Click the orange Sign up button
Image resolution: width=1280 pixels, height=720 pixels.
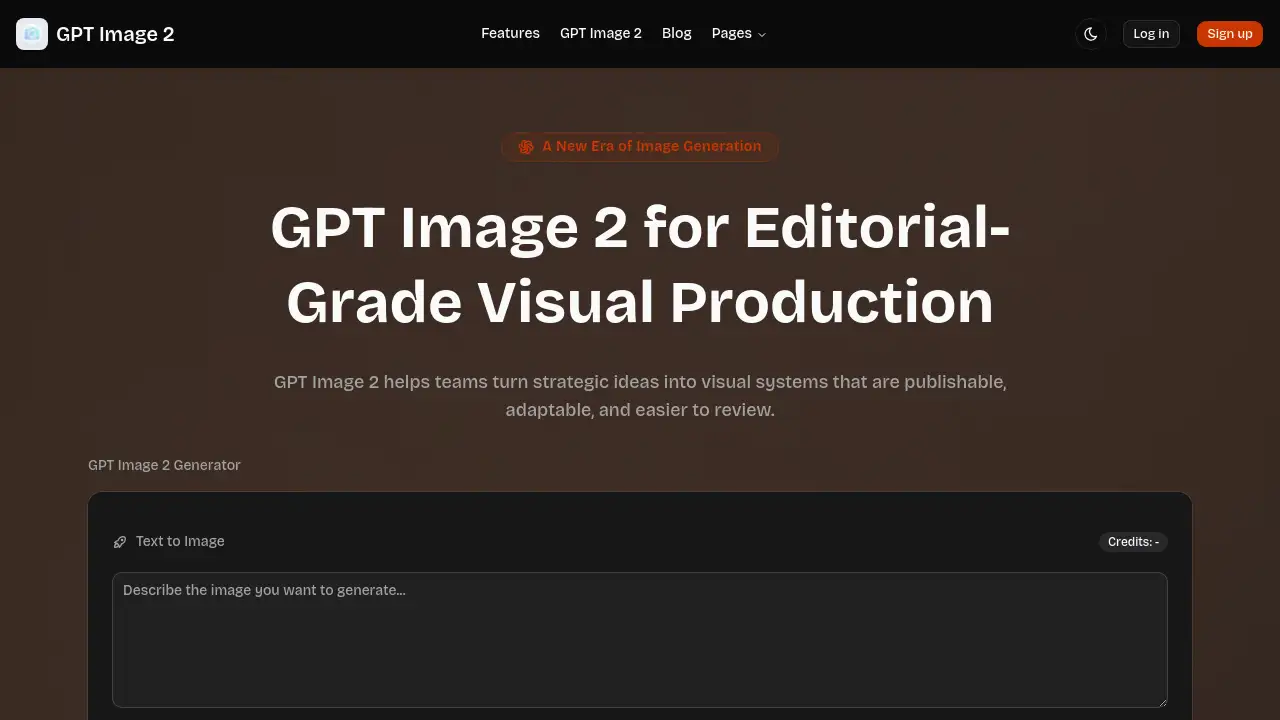tap(1229, 33)
